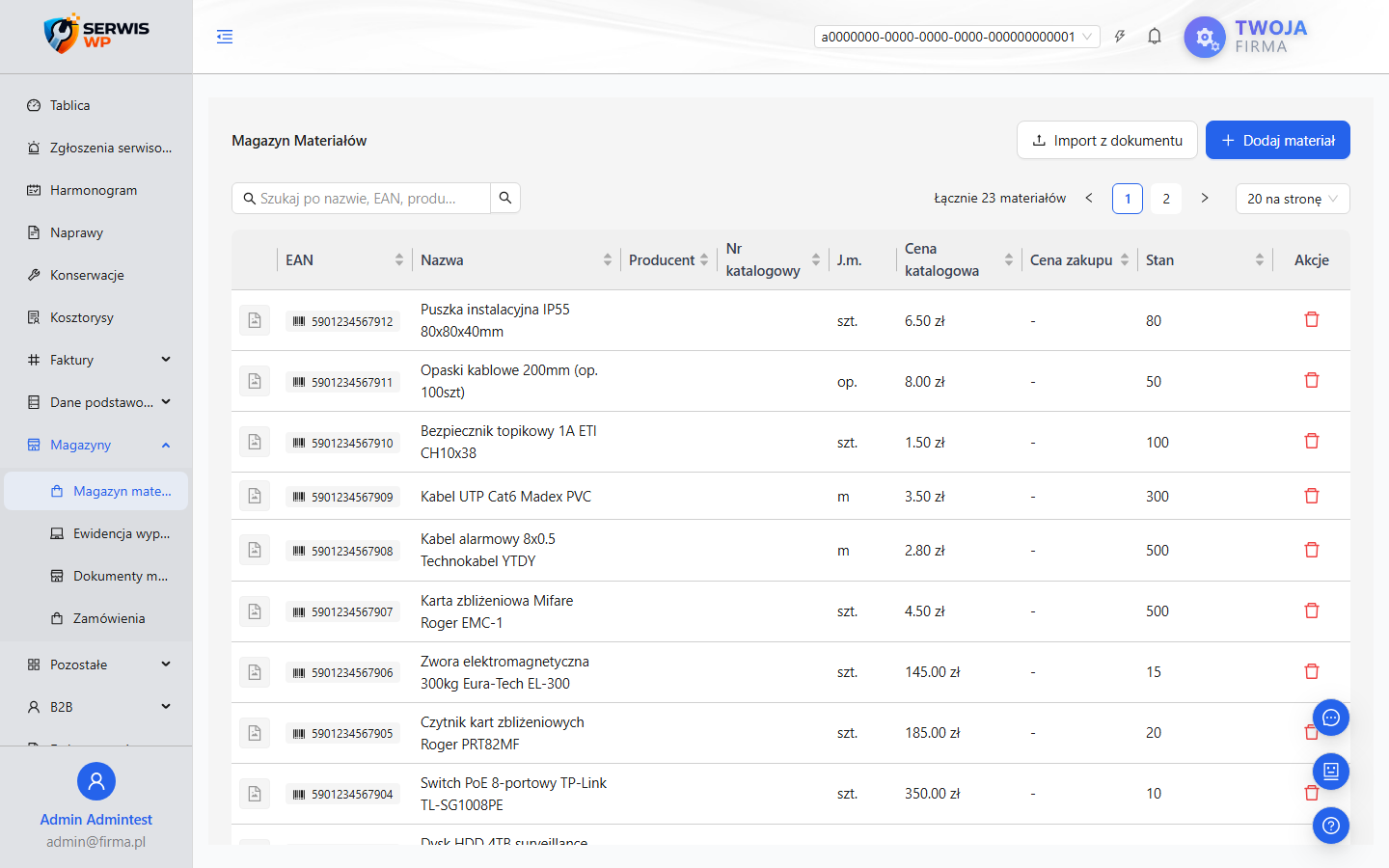The height and width of the screenshot is (868, 1389).
Task: Delete Kabel UTP Cat6 Madex row
Action: click(1312, 496)
